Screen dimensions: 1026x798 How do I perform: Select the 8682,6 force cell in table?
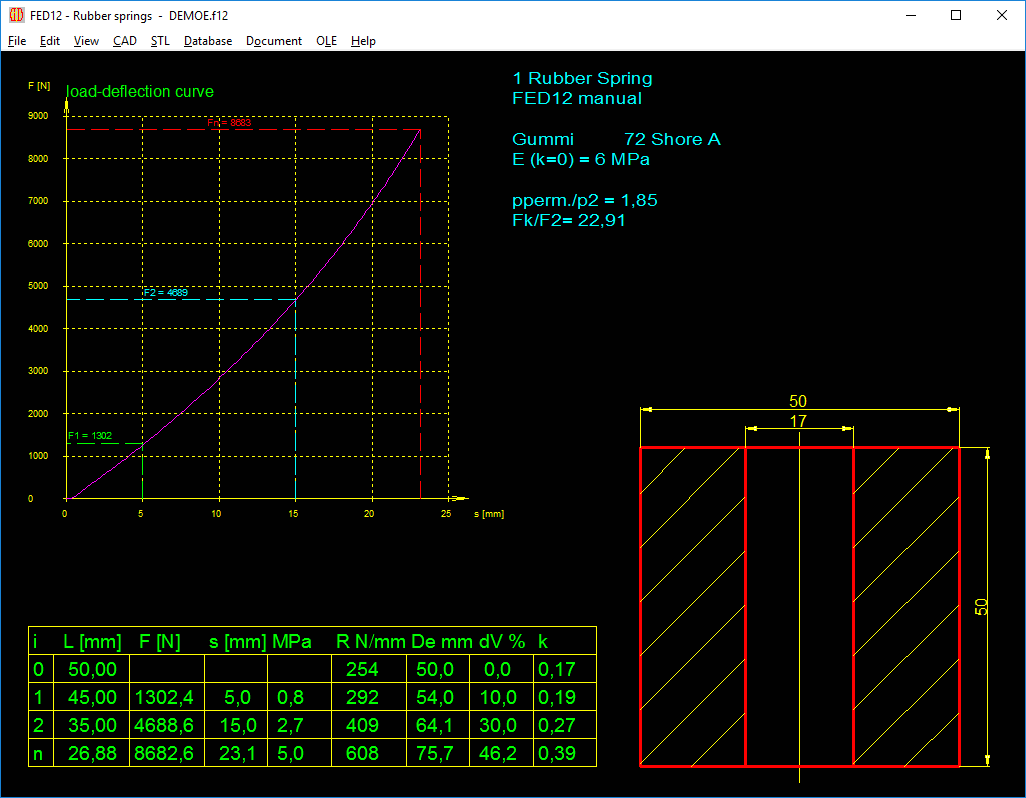[x=163, y=754]
